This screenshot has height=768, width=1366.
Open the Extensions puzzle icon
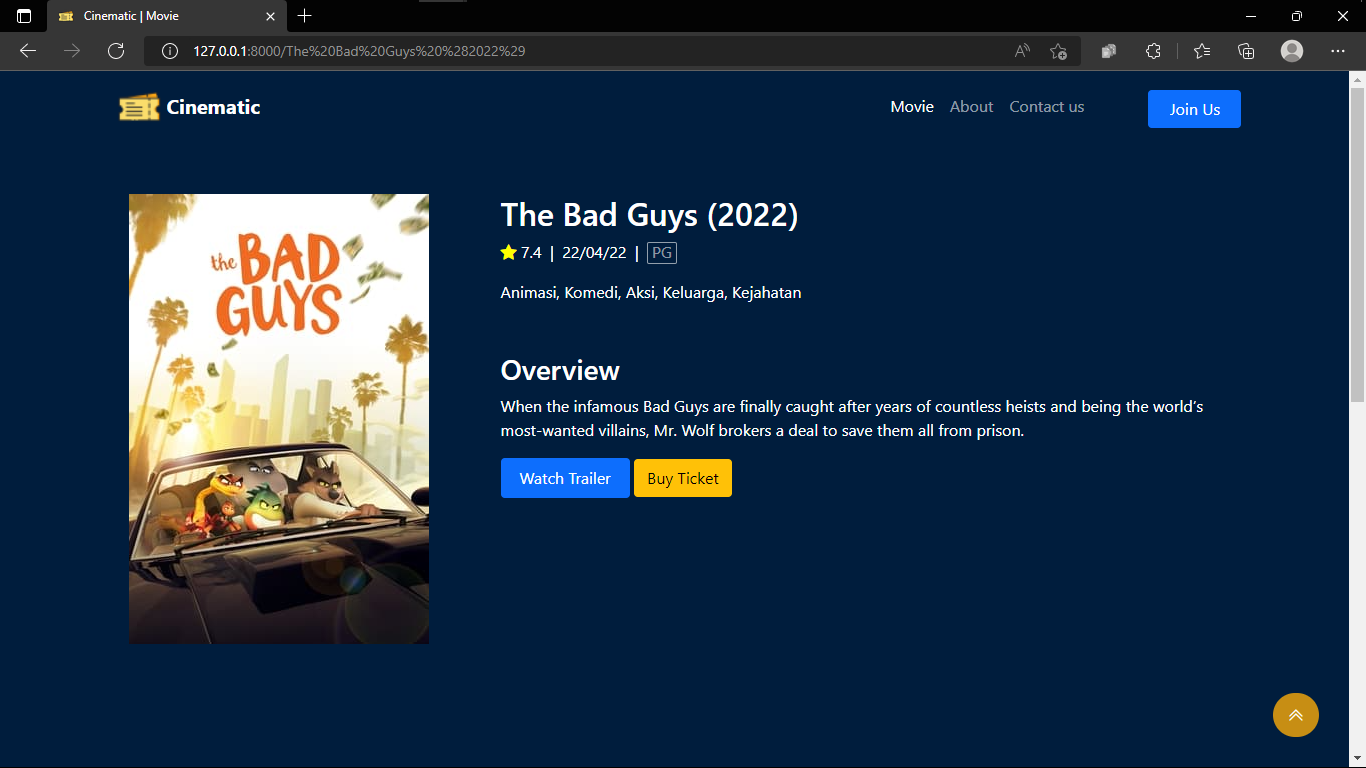(1153, 51)
